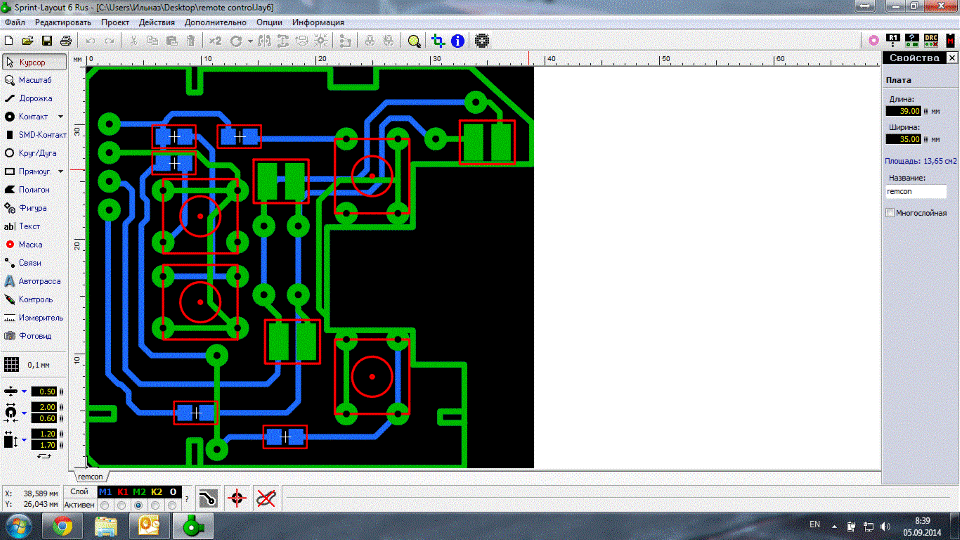Activate layer K1 radio button
Image resolution: width=960 pixels, height=540 pixels.
(x=122, y=506)
